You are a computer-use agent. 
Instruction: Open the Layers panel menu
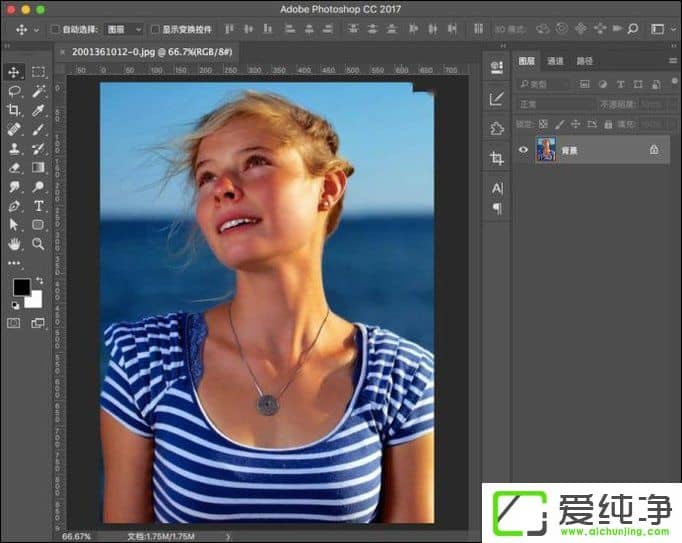[672, 61]
